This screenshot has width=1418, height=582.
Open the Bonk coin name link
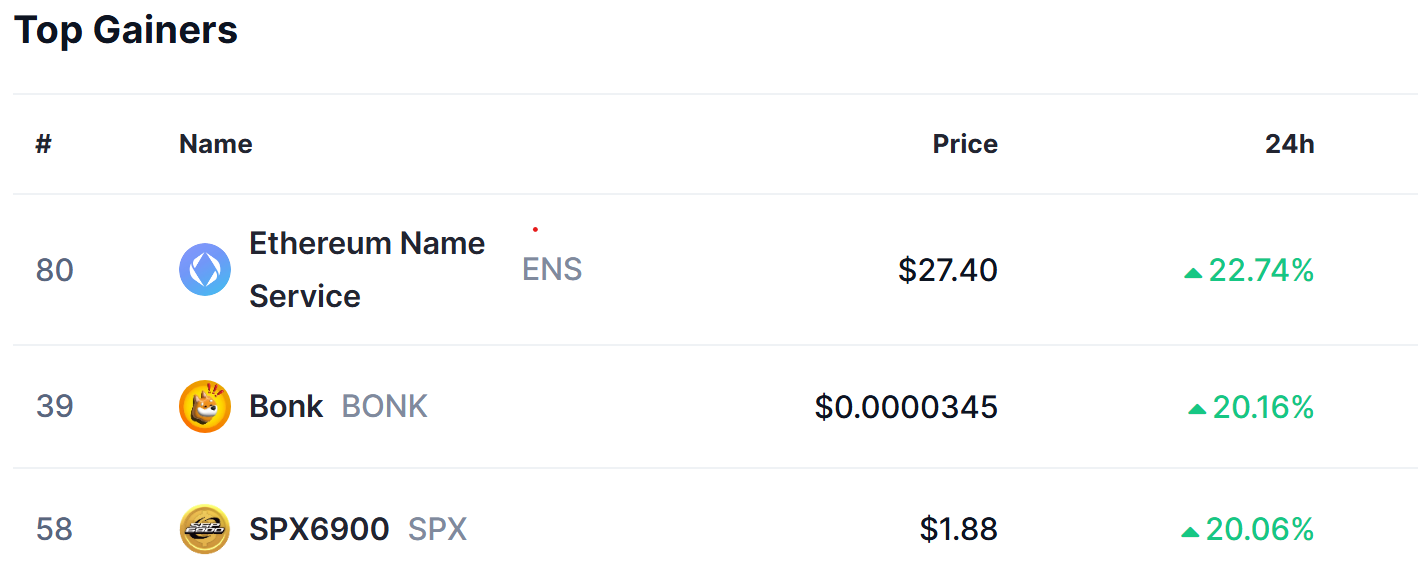pyautogui.click(x=286, y=407)
